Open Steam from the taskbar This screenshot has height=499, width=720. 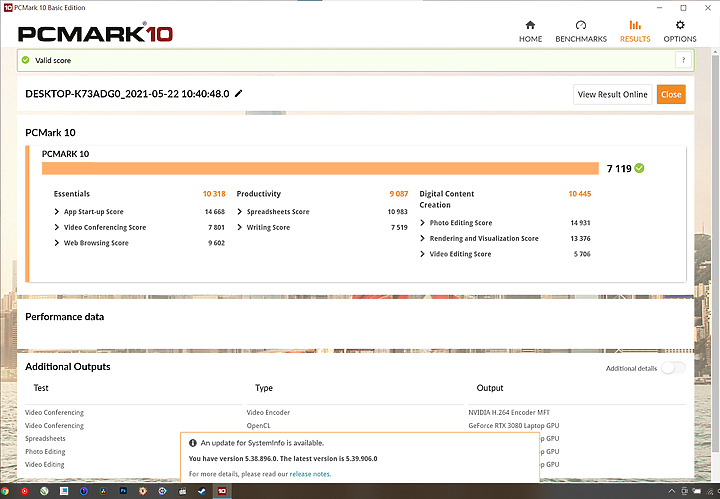click(202, 491)
